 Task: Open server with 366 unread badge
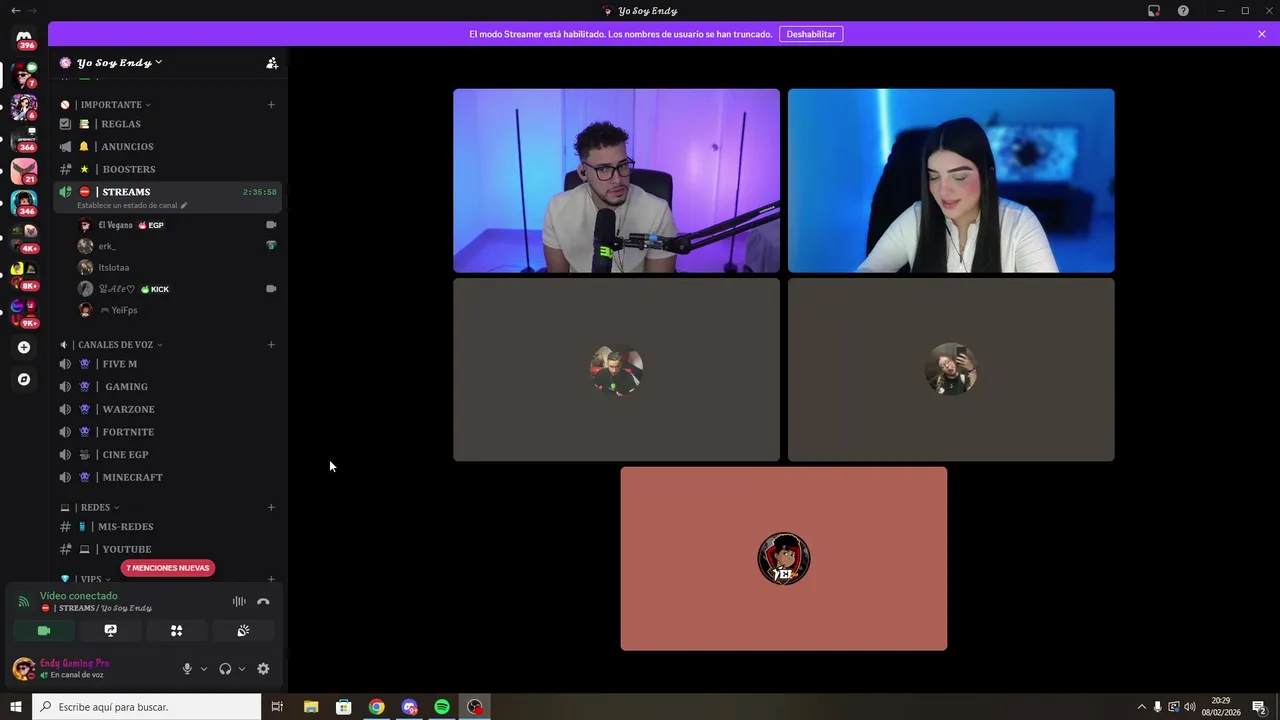pos(24,138)
